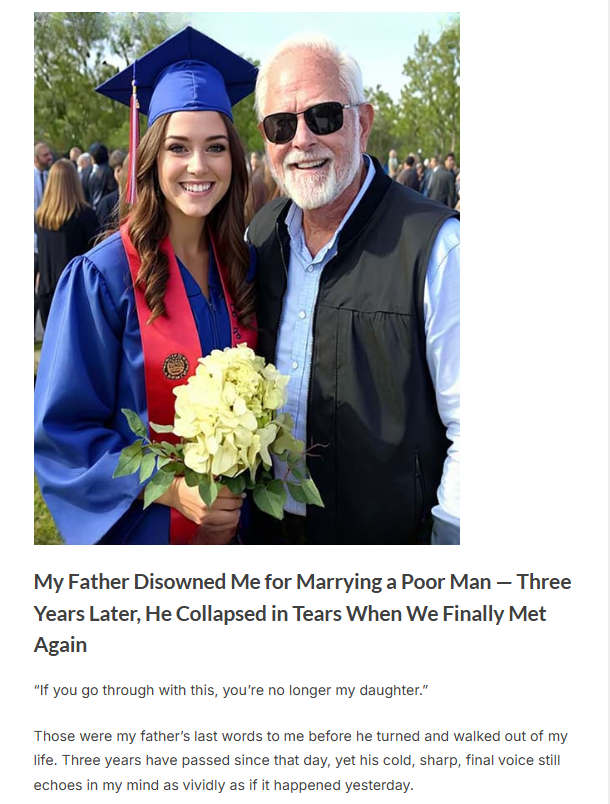Click the word "Again" ending the headline
610x804 pixels.
[x=60, y=645]
